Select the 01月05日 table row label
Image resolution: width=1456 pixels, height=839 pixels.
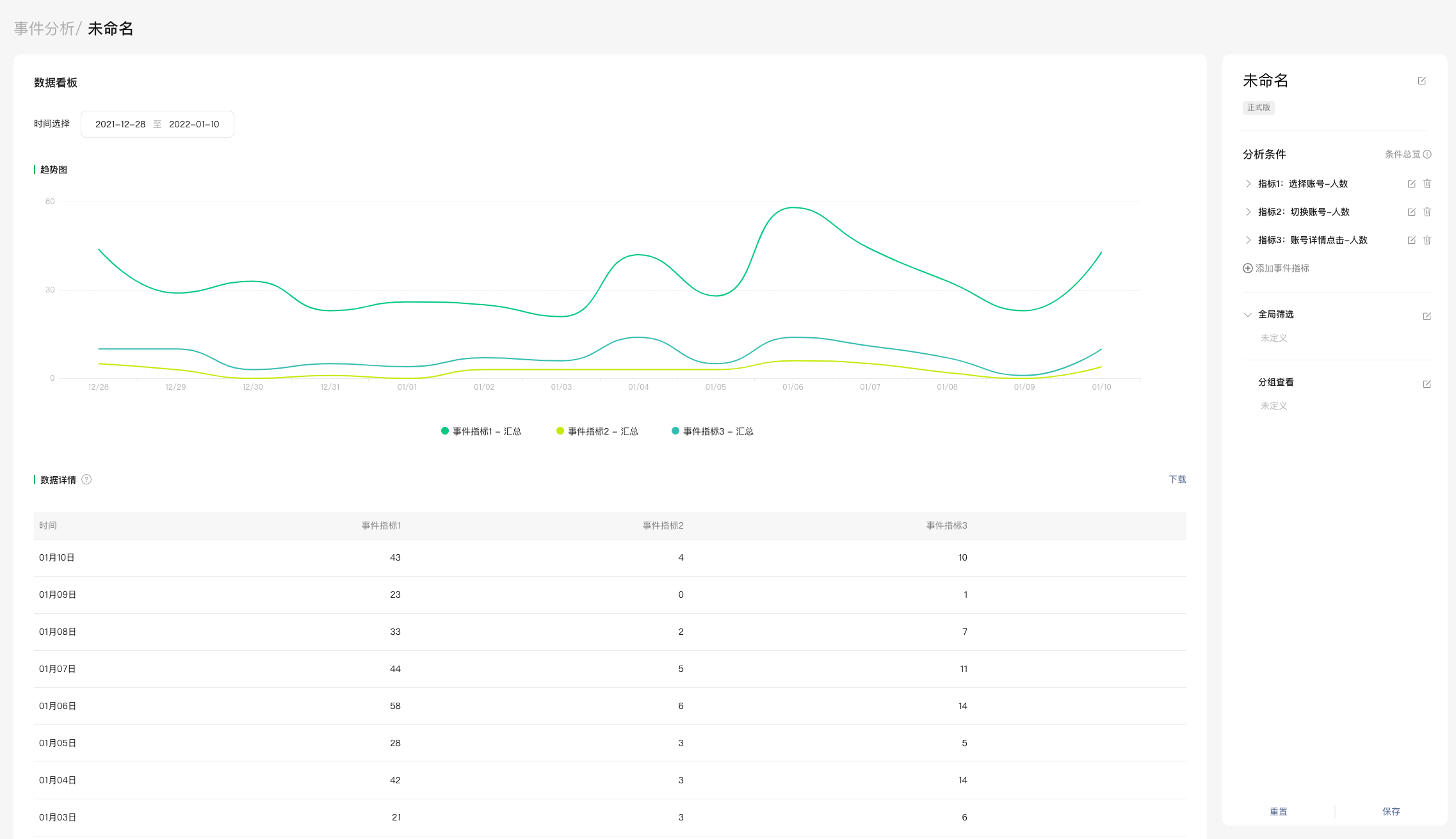pos(58,743)
